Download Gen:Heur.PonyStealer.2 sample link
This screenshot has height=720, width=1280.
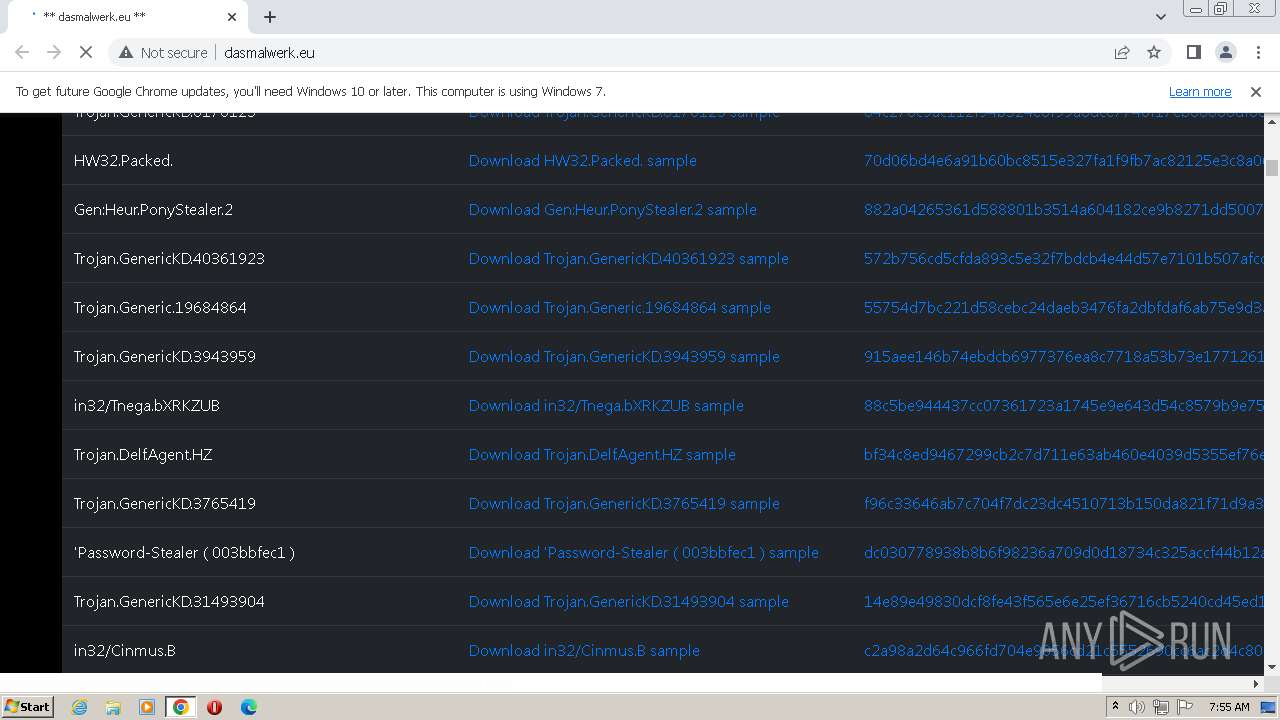click(x=612, y=209)
